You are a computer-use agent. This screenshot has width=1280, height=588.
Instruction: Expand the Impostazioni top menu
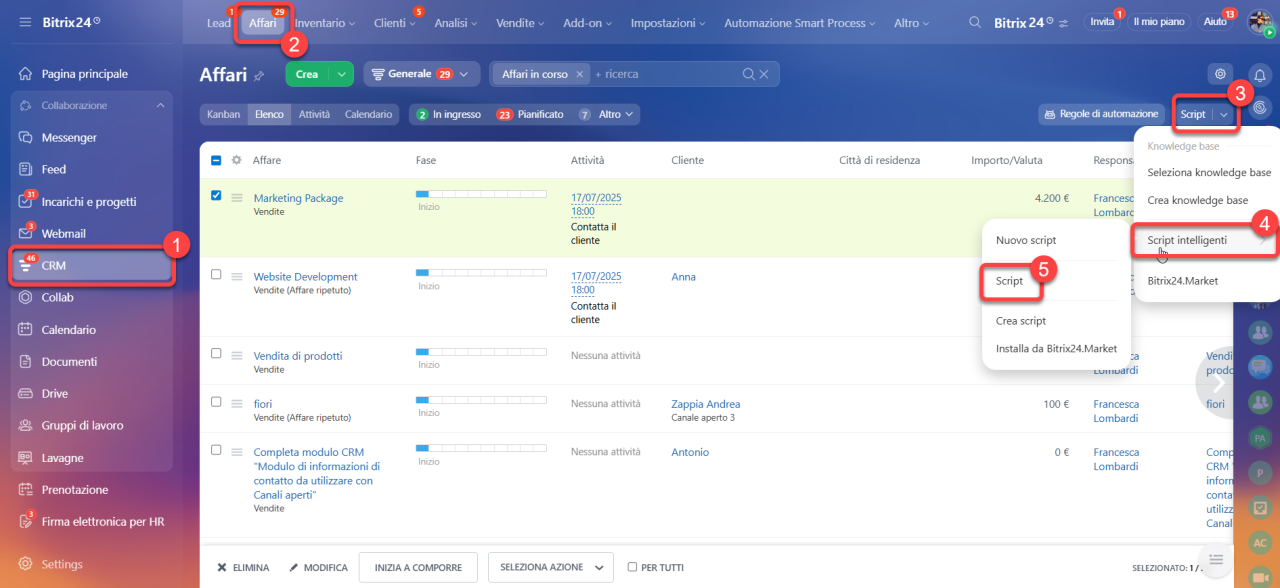667,23
